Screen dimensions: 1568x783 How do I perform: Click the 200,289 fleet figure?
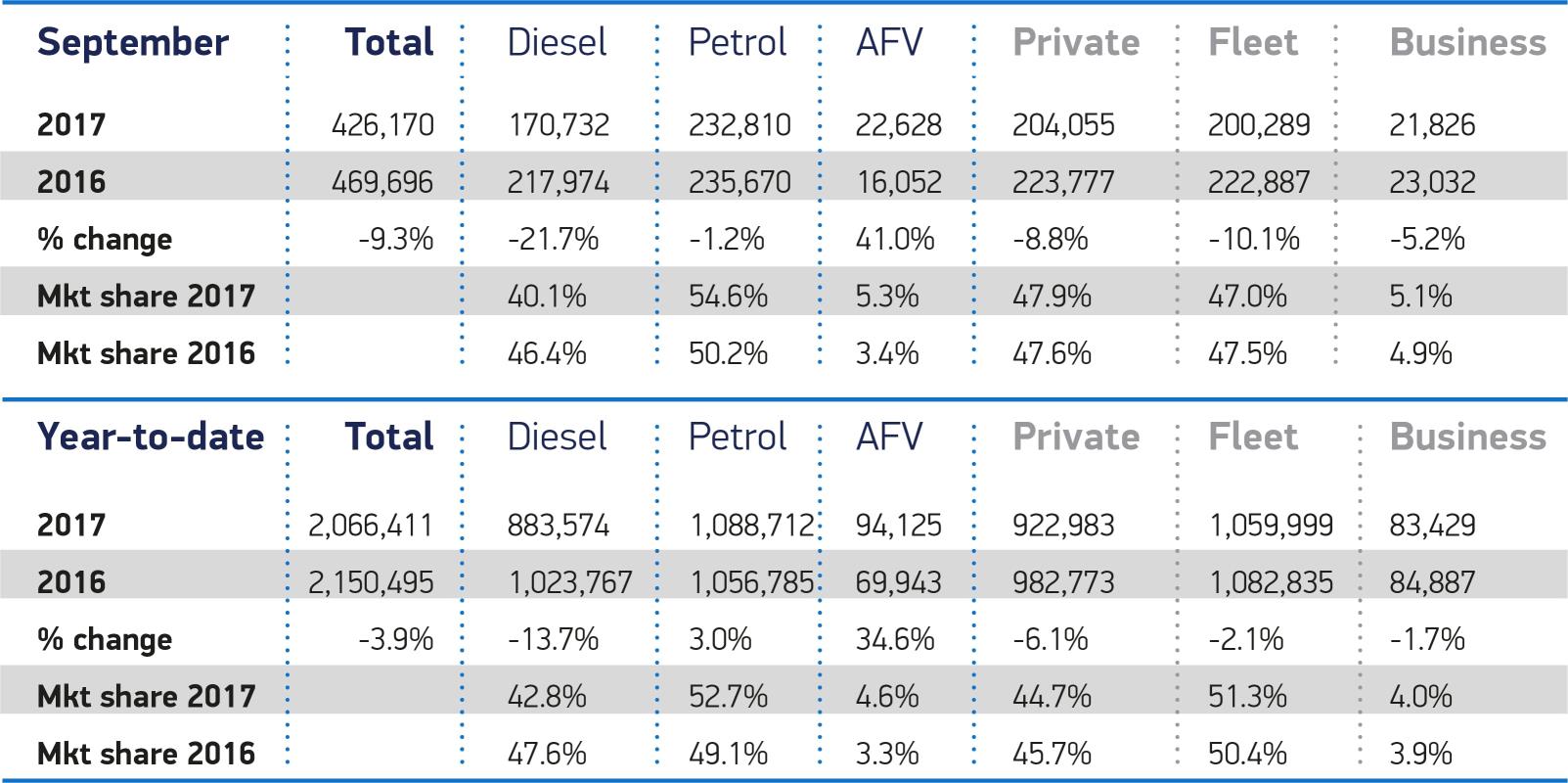click(x=1259, y=125)
